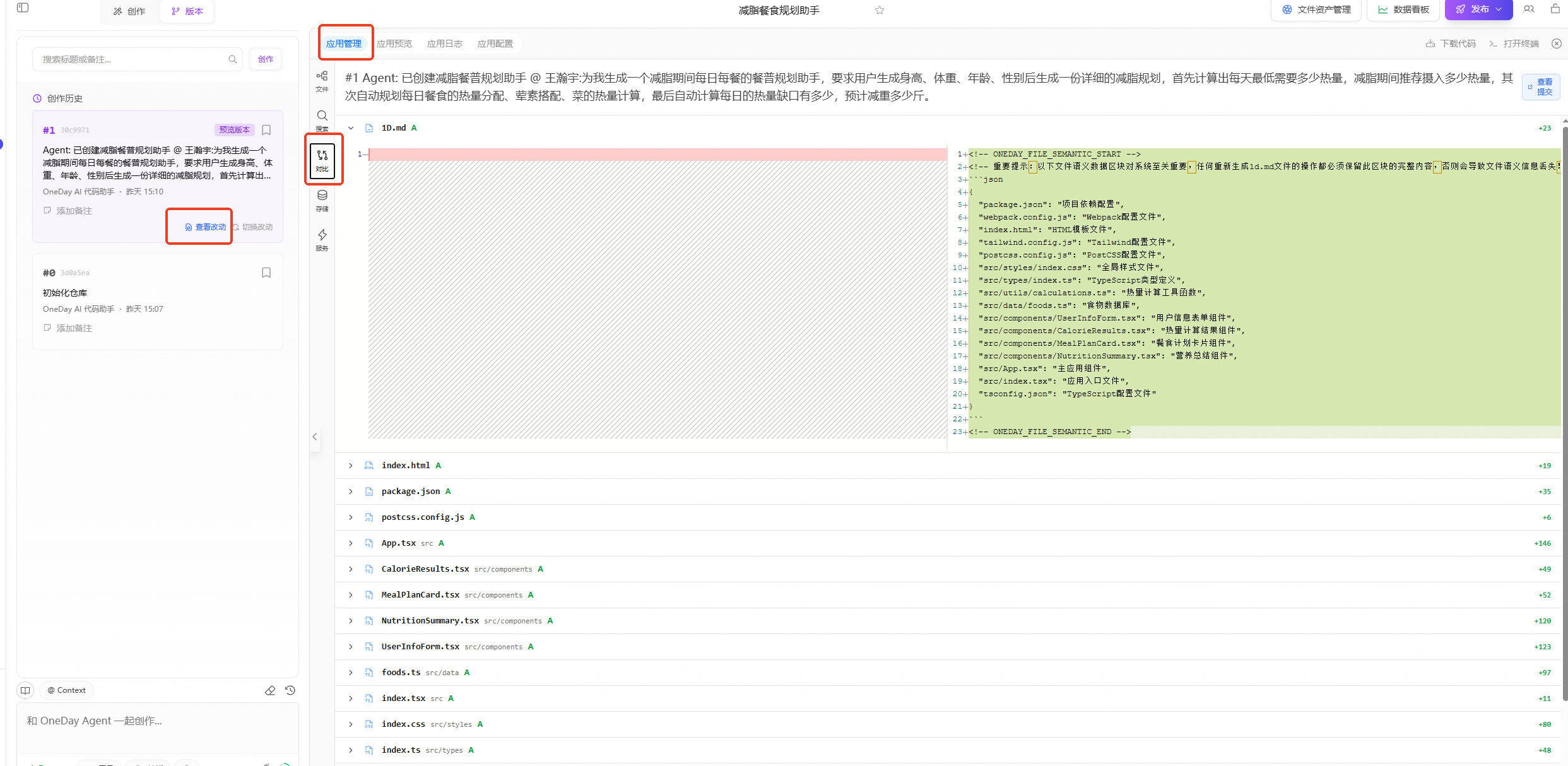This screenshot has height=766, width=1568.
Task: Collapse the 1D.md file diff
Action: 351,128
